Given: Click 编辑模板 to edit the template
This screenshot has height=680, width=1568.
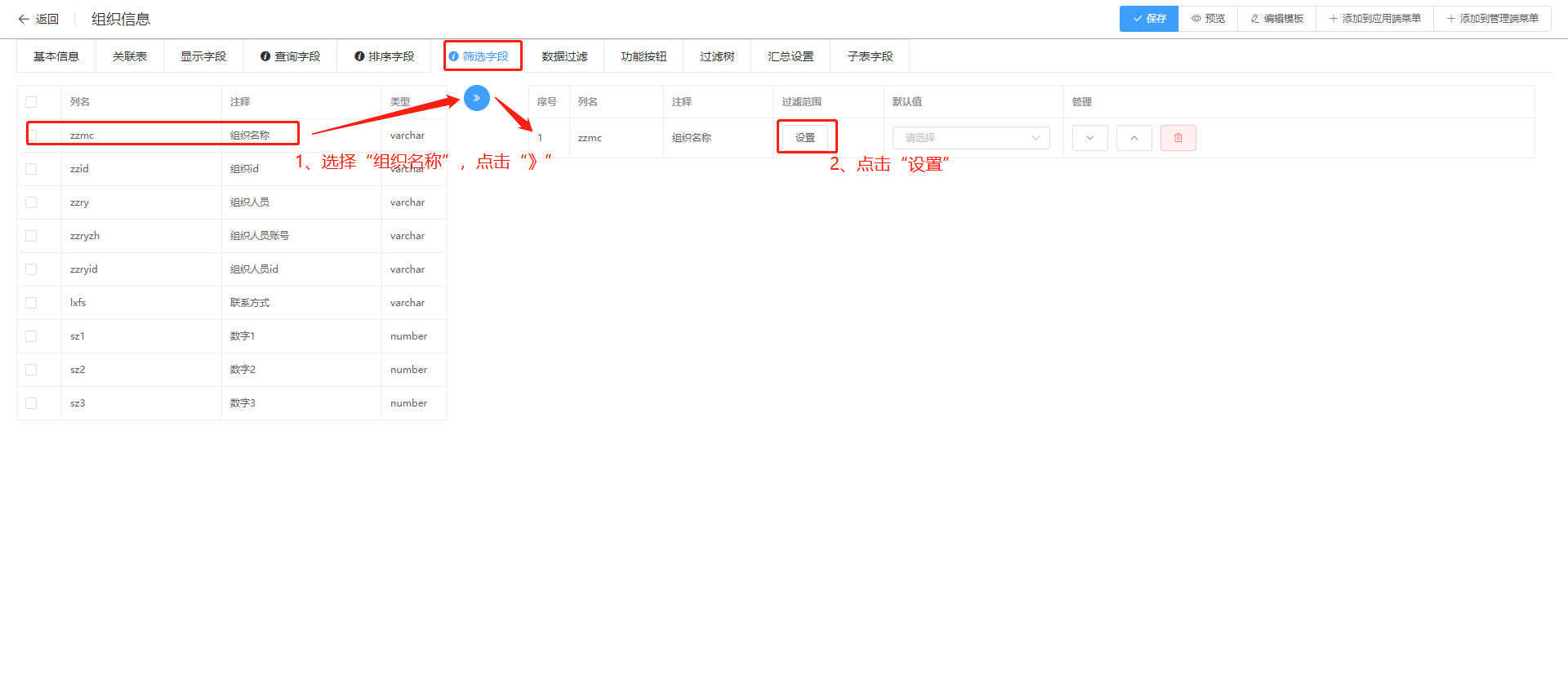Looking at the screenshot, I should (x=1277, y=19).
